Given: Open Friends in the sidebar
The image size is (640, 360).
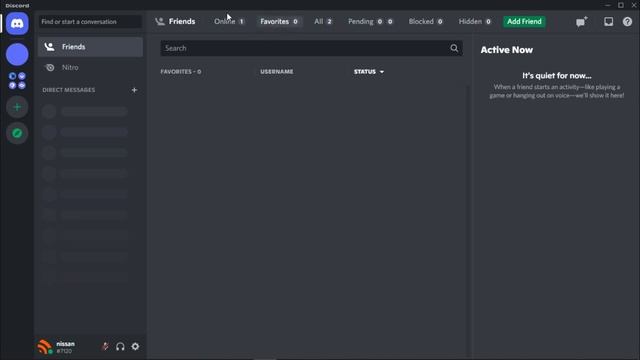Looking at the screenshot, I should 90,47.
